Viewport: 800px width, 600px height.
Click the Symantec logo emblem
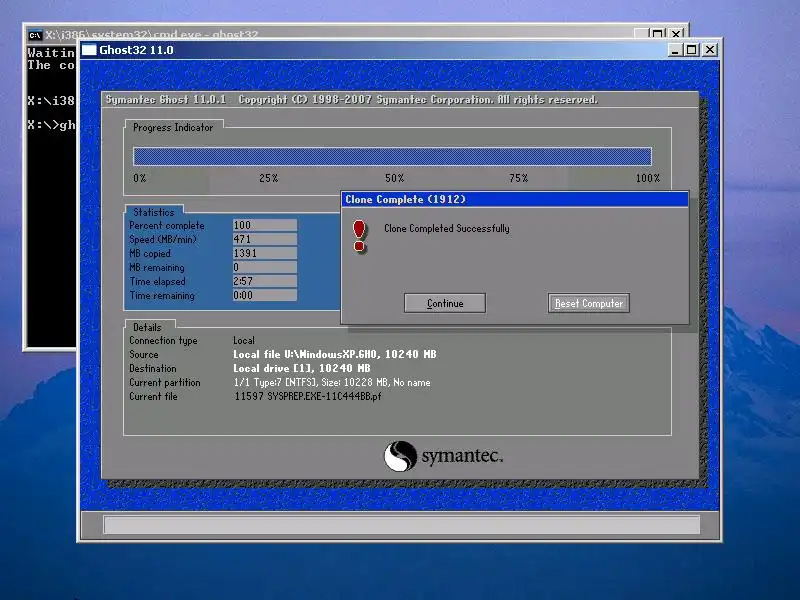tap(400, 456)
